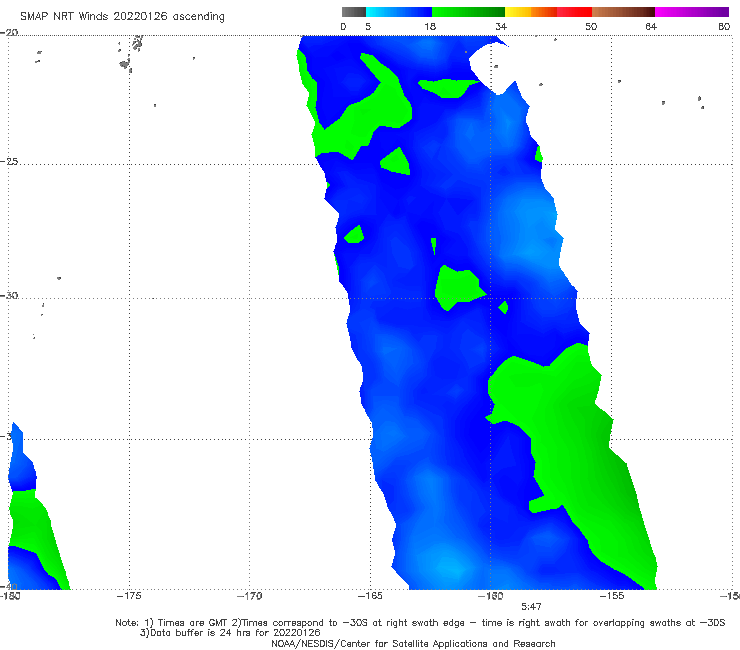
Task: Click the color bar label "50"
Action: coord(591,26)
